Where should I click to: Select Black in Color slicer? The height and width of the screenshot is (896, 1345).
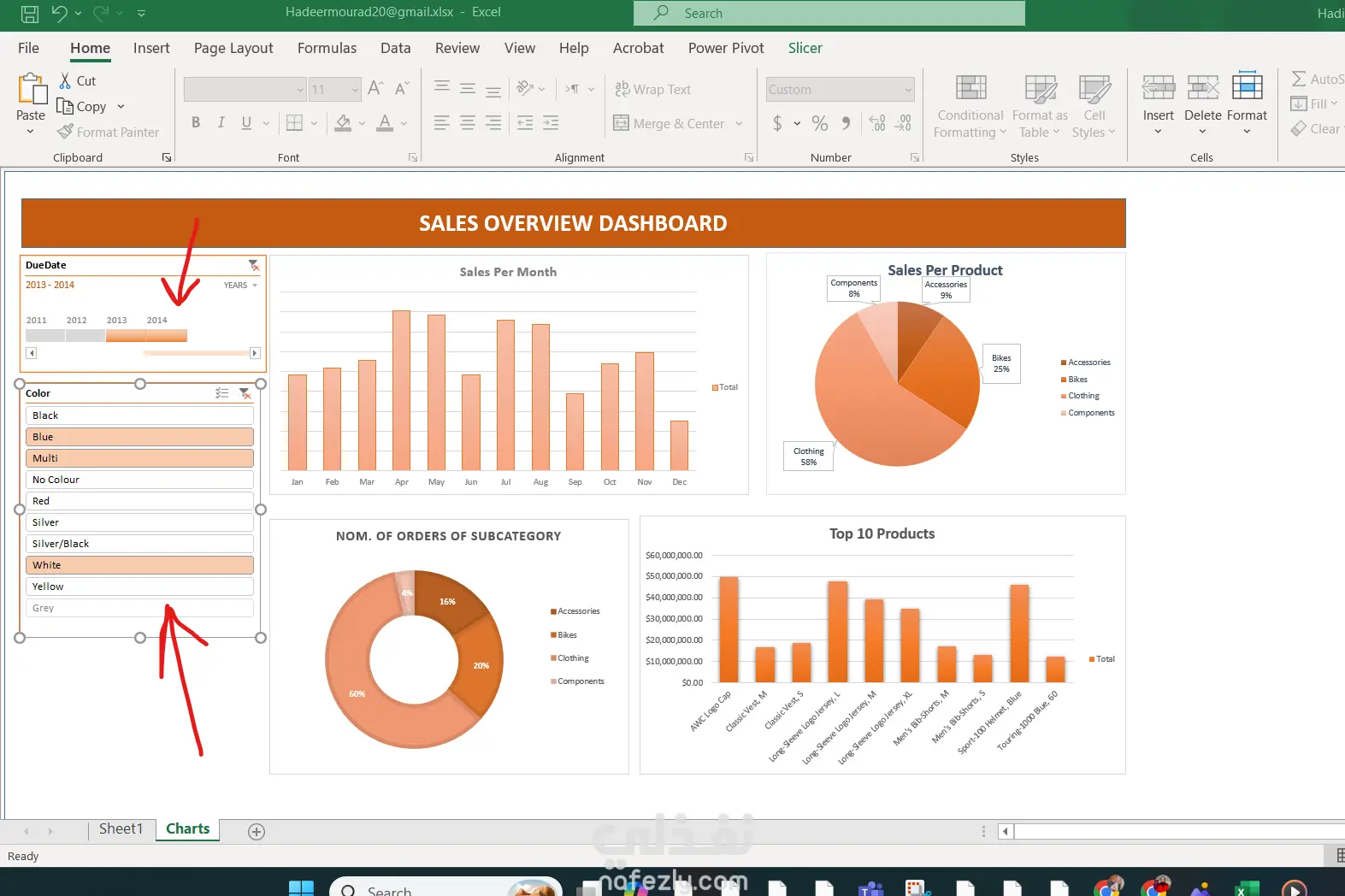[x=139, y=416]
